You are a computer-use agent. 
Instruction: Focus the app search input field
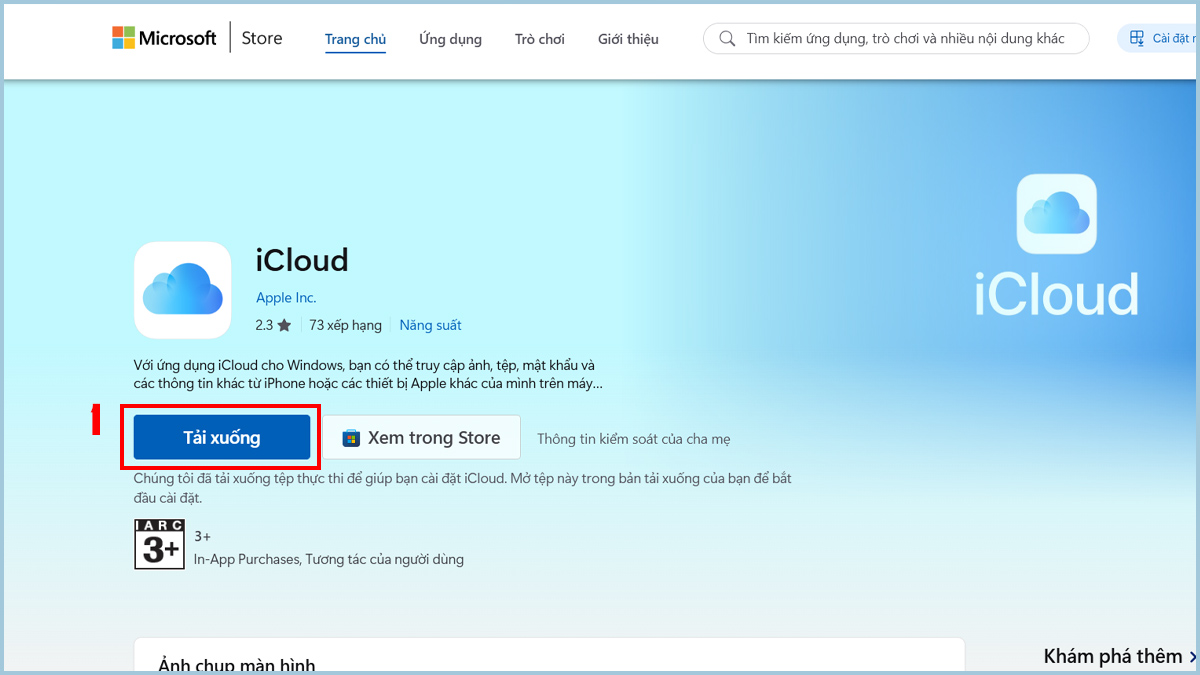click(x=897, y=39)
